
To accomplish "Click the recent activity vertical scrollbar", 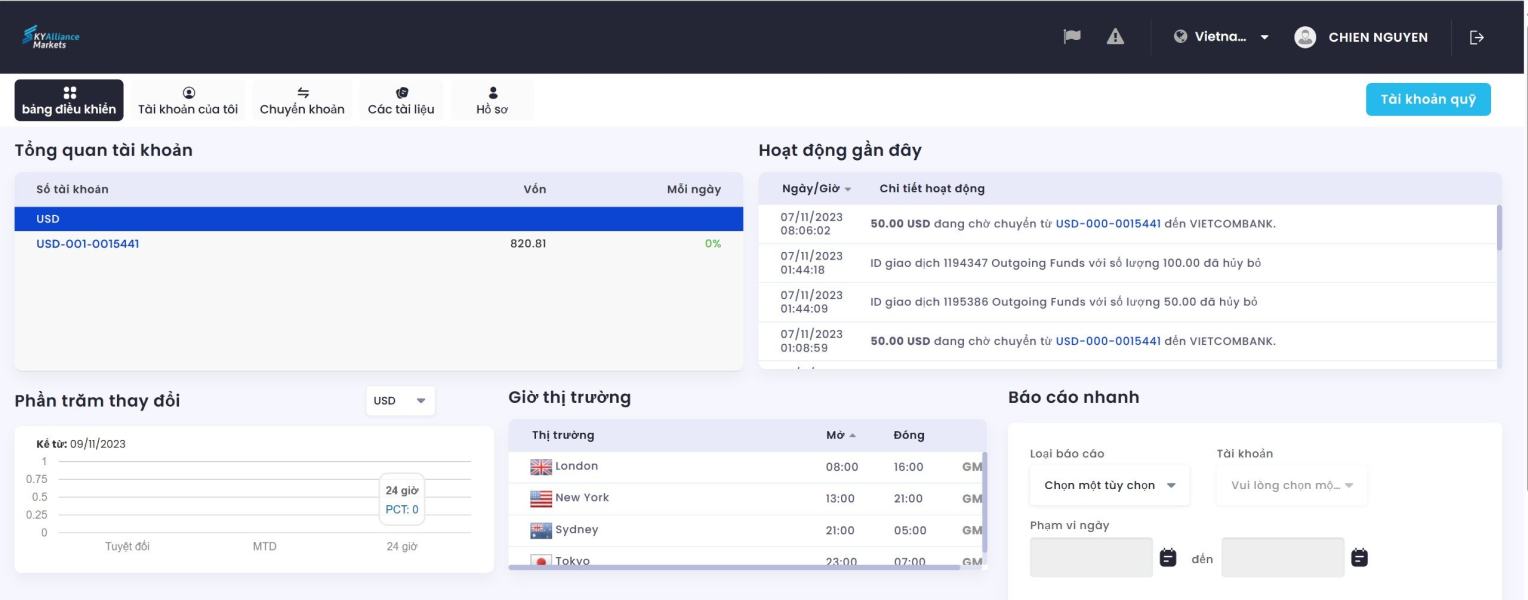I will (x=1499, y=227).
